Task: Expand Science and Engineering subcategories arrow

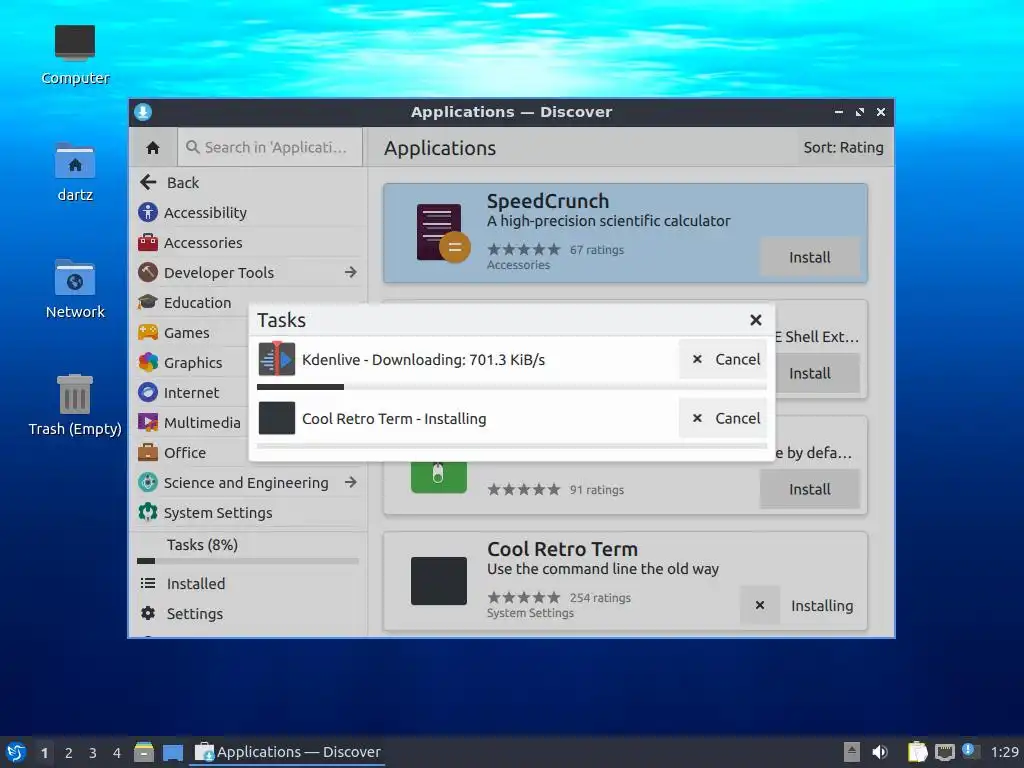Action: [x=351, y=482]
